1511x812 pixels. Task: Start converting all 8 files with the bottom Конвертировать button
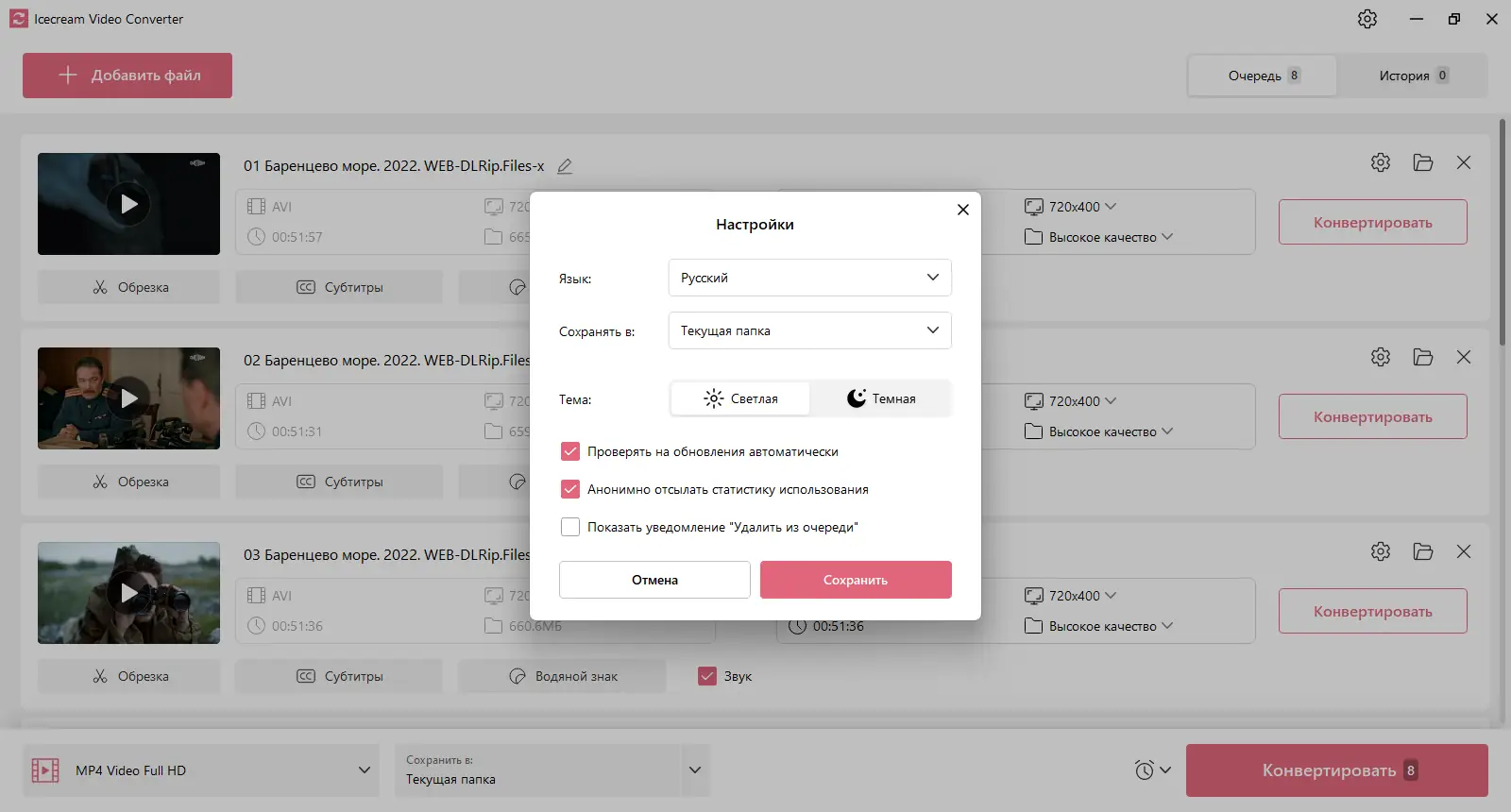pos(1337,770)
